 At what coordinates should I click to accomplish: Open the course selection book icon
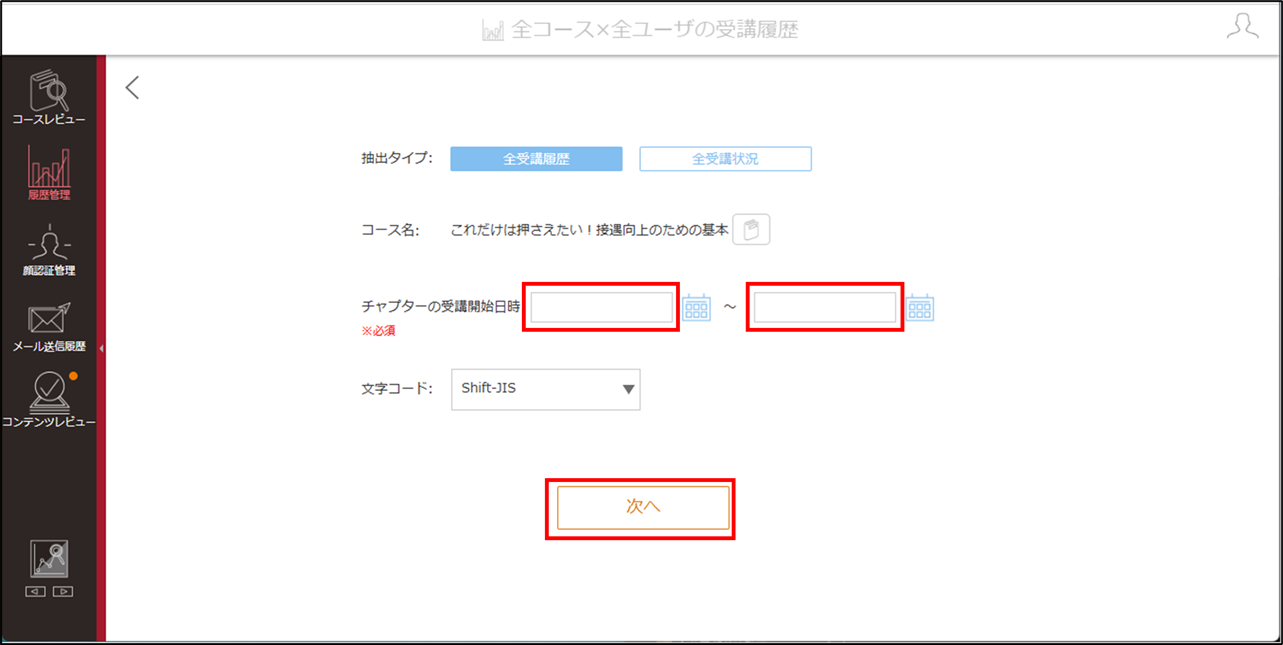point(751,230)
